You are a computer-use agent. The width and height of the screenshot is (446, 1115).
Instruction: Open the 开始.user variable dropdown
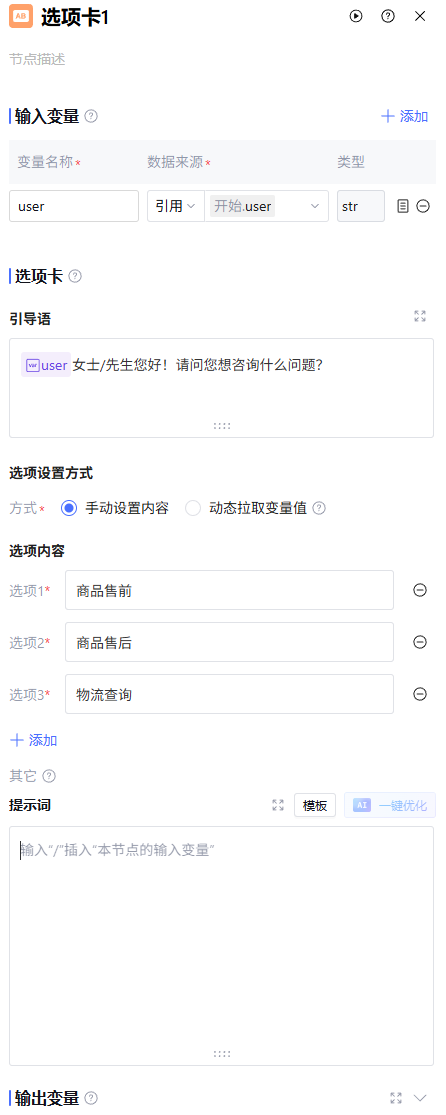click(267, 206)
